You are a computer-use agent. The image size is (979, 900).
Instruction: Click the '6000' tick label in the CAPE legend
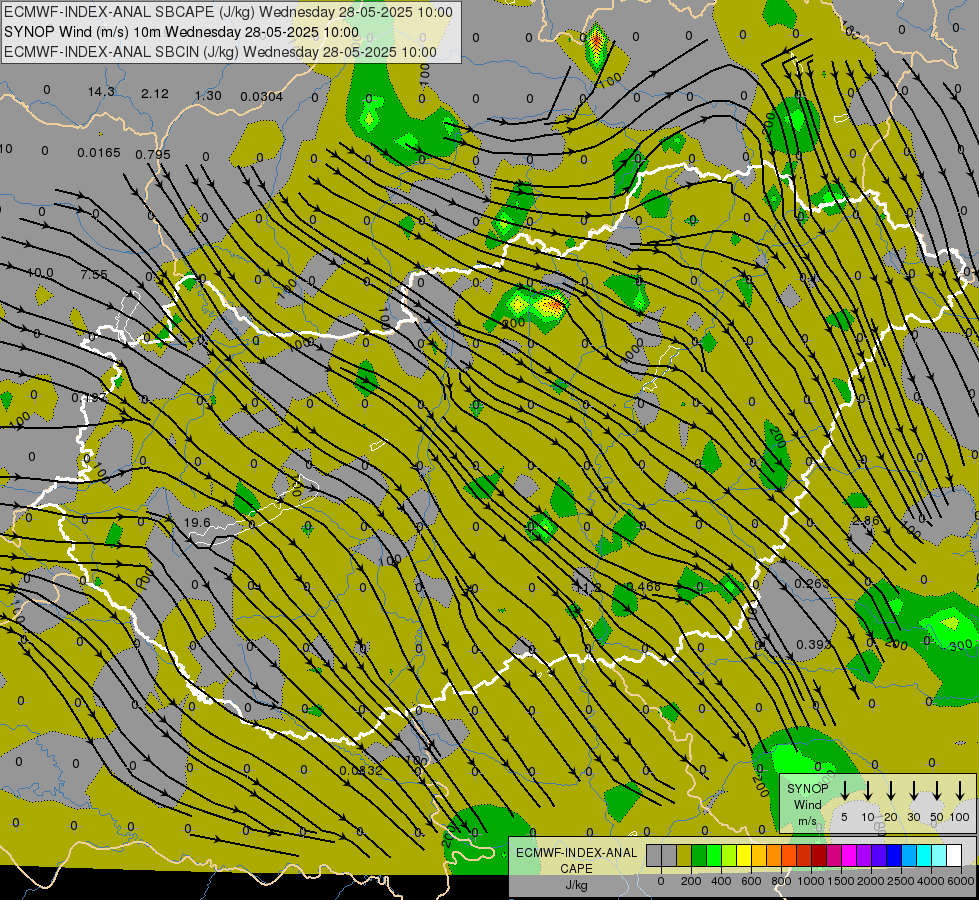tap(961, 881)
